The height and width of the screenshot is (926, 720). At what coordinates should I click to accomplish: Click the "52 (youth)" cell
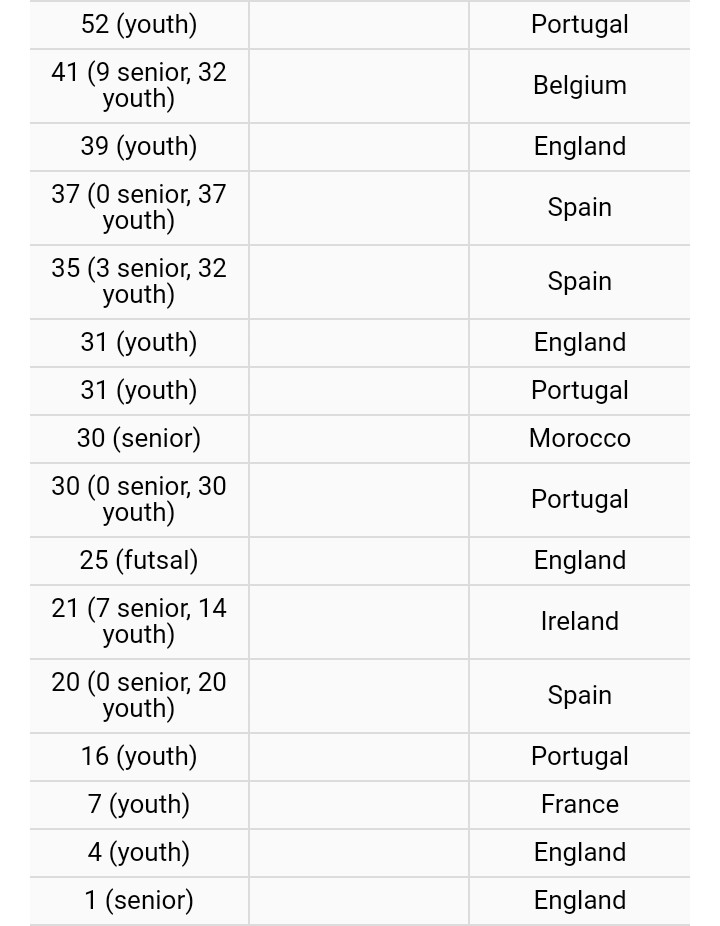click(139, 24)
